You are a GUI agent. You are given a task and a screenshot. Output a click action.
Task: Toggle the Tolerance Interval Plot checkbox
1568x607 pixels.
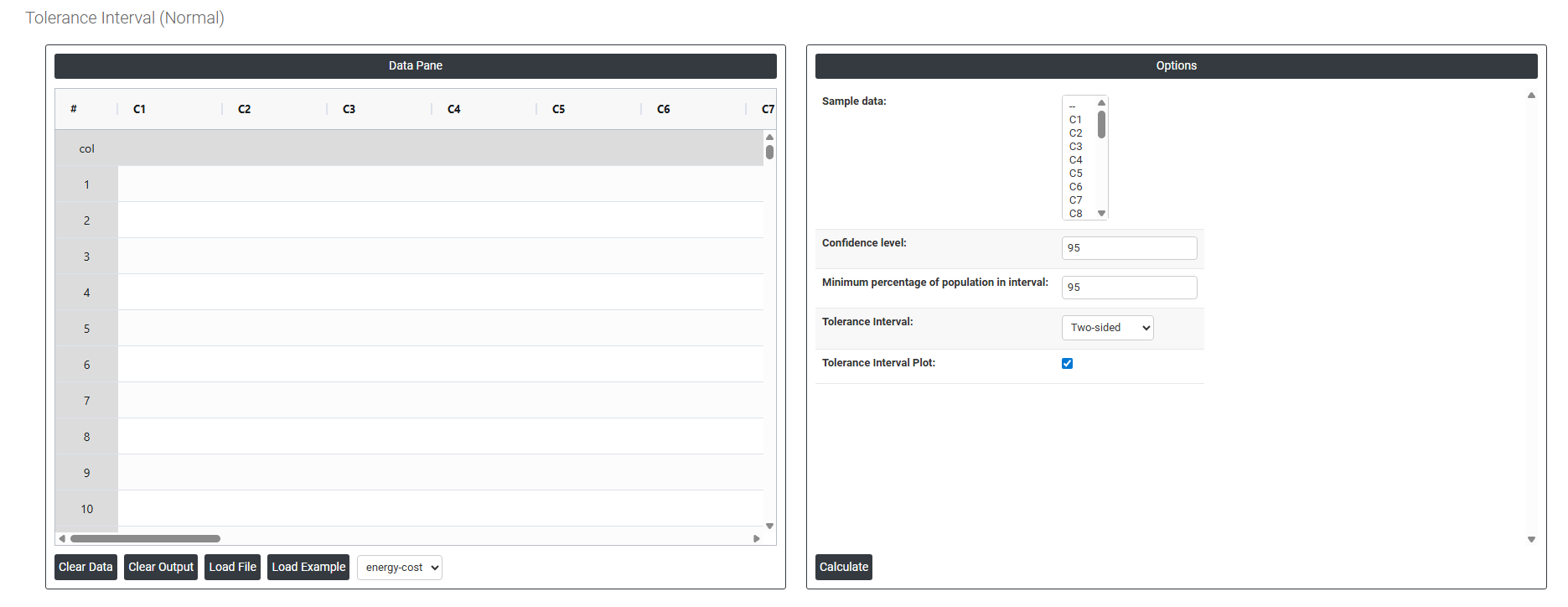click(x=1067, y=363)
